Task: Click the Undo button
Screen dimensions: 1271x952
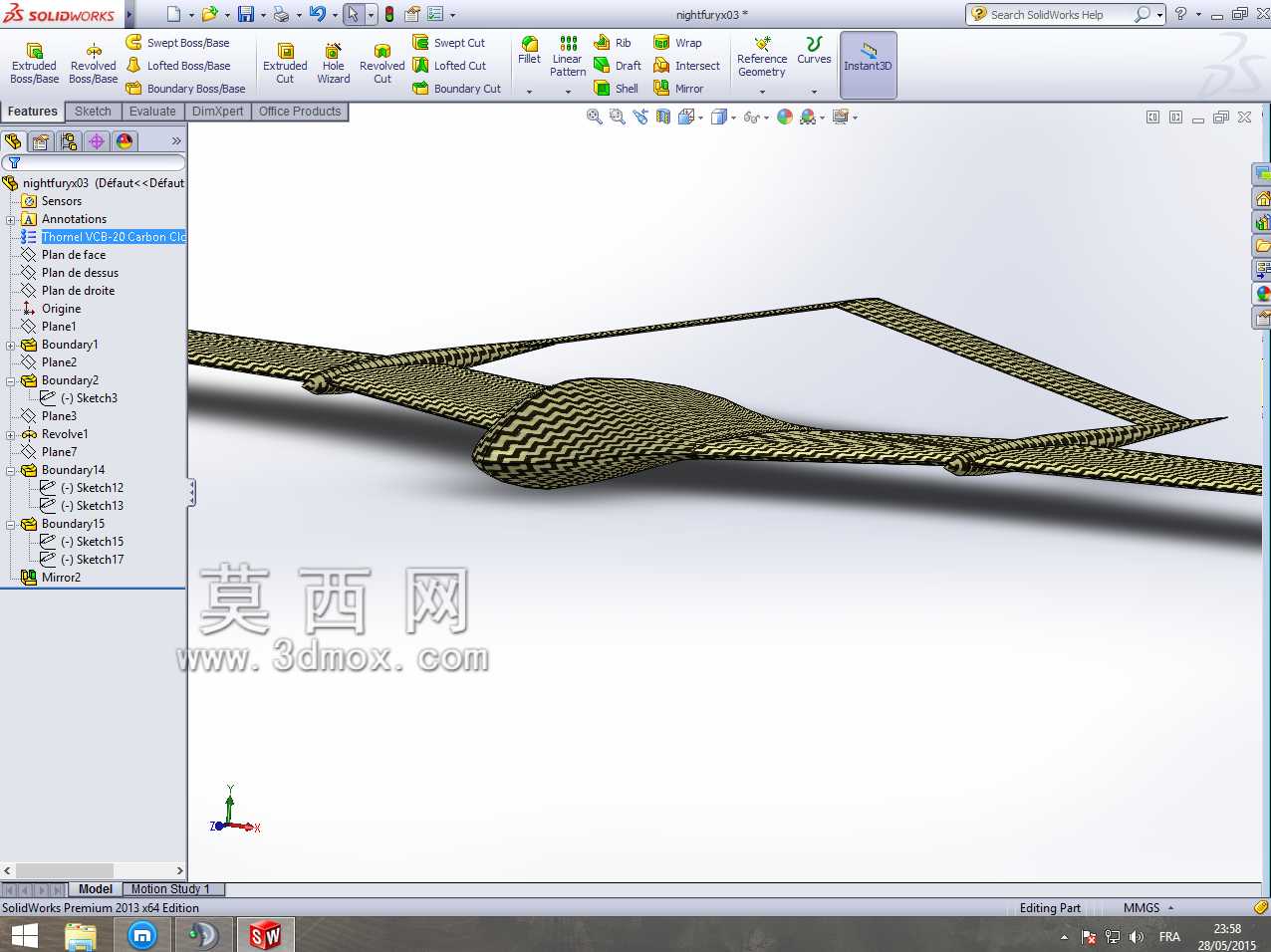Action: (x=317, y=14)
